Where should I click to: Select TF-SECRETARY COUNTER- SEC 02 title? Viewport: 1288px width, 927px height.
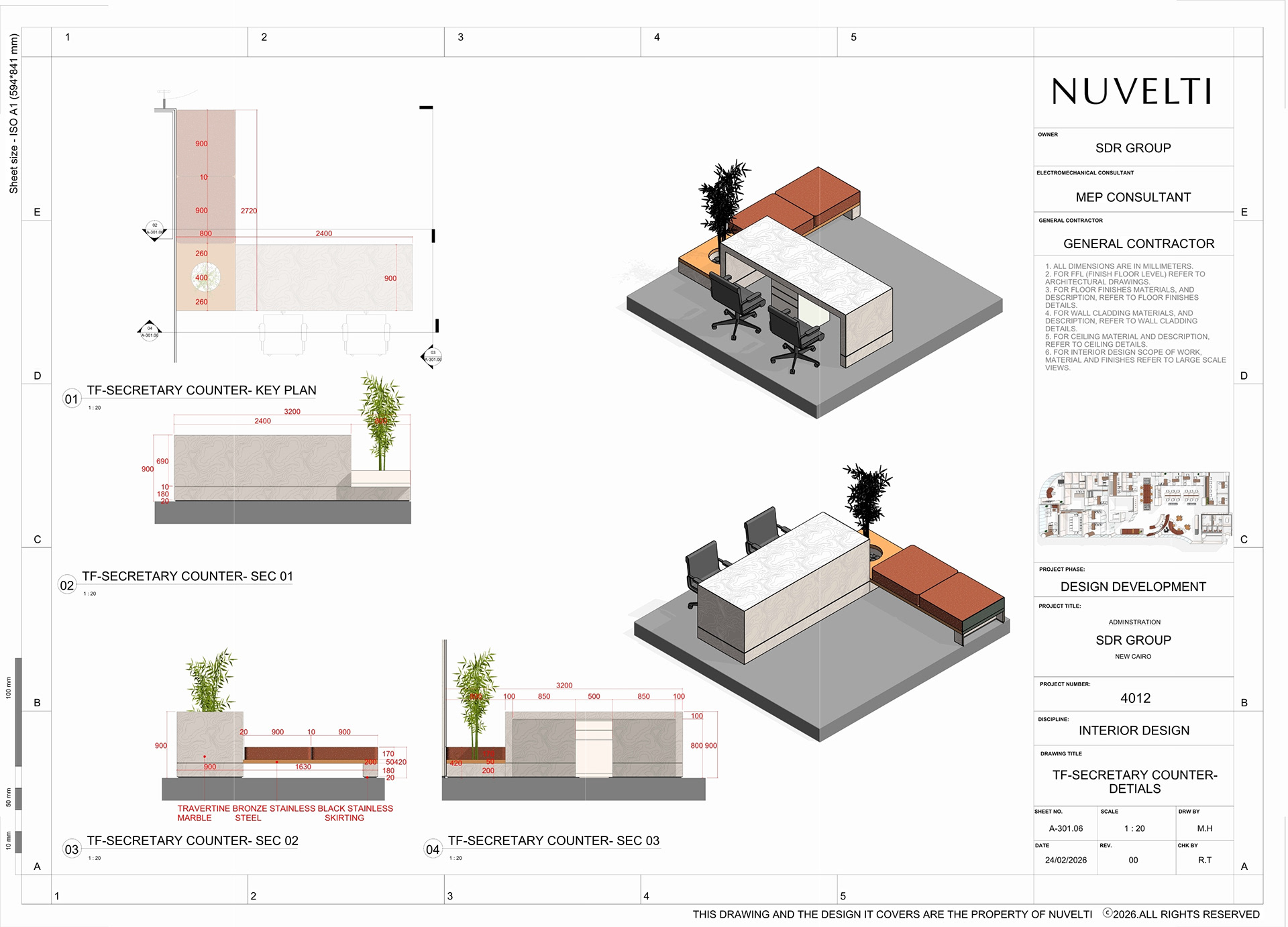point(193,841)
